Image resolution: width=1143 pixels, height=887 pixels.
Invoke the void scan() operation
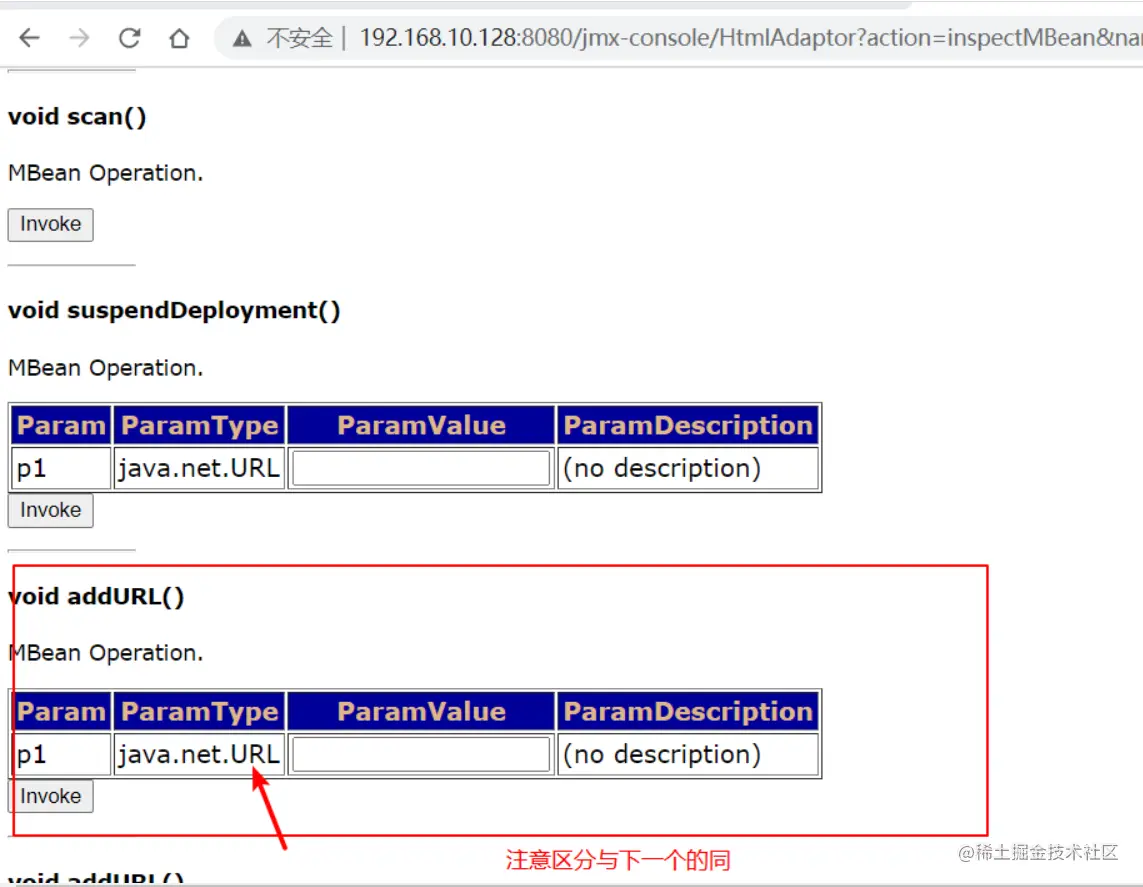pos(50,224)
